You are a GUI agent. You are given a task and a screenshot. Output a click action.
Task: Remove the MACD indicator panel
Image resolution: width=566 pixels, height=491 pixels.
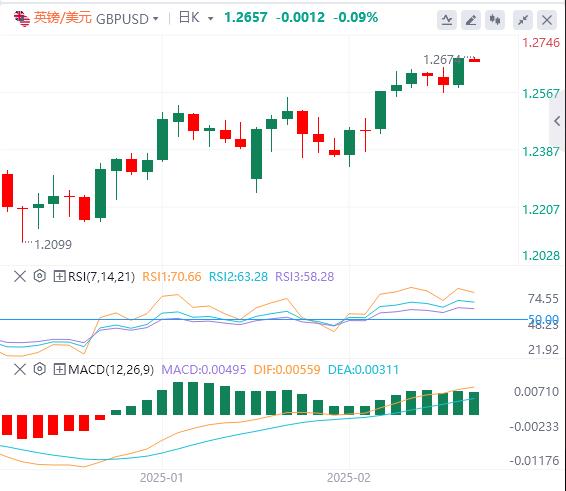click(20, 369)
